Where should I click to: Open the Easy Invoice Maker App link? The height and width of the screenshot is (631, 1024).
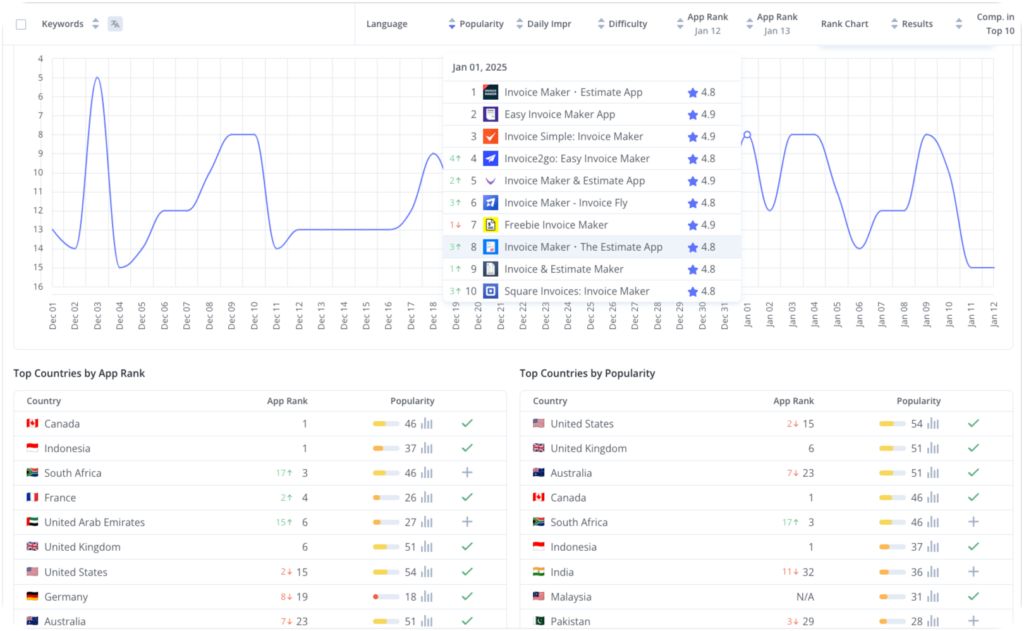coord(560,114)
